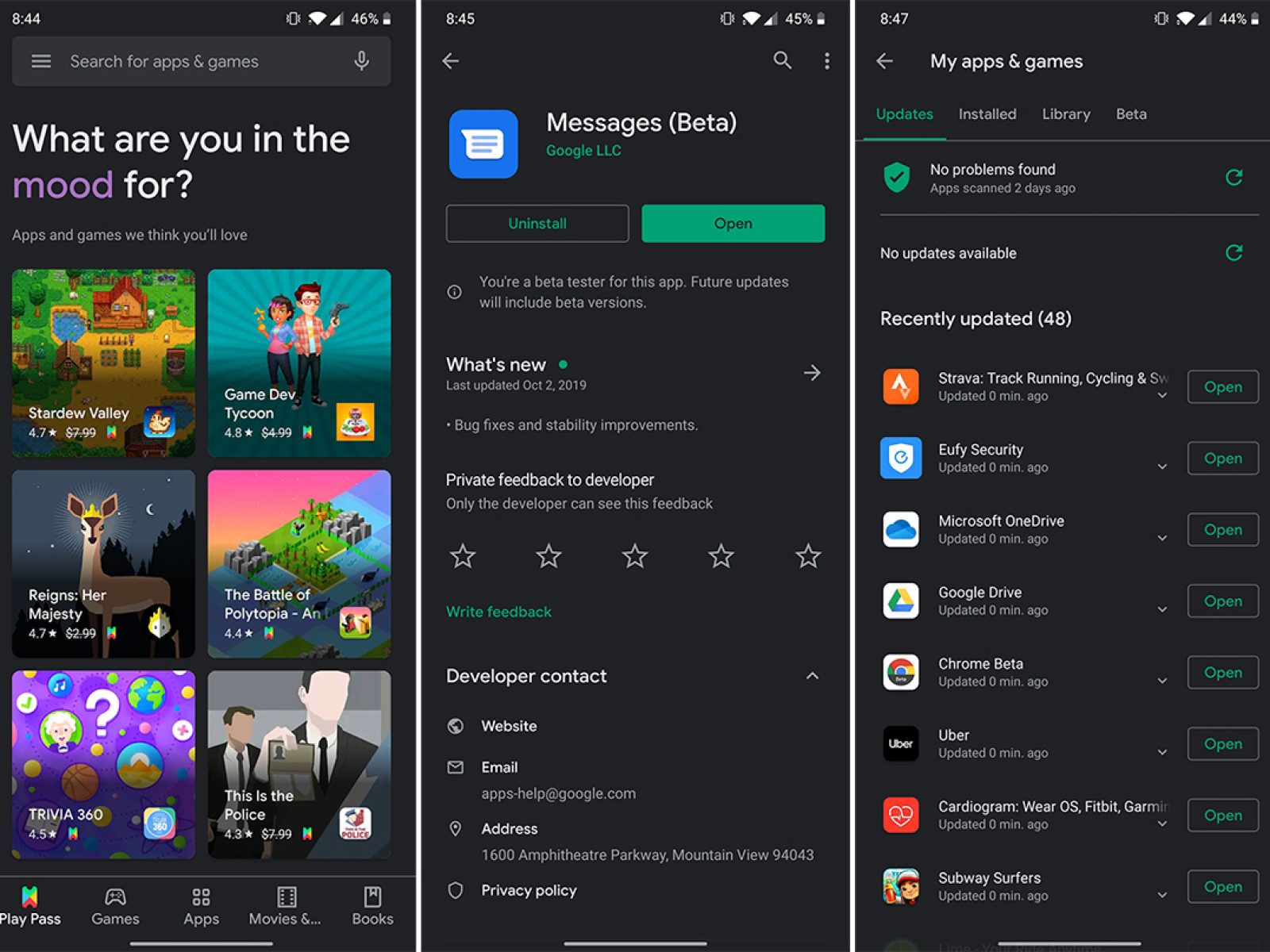Image resolution: width=1270 pixels, height=952 pixels.
Task: Refresh the No problems found scan
Action: coord(1233,178)
